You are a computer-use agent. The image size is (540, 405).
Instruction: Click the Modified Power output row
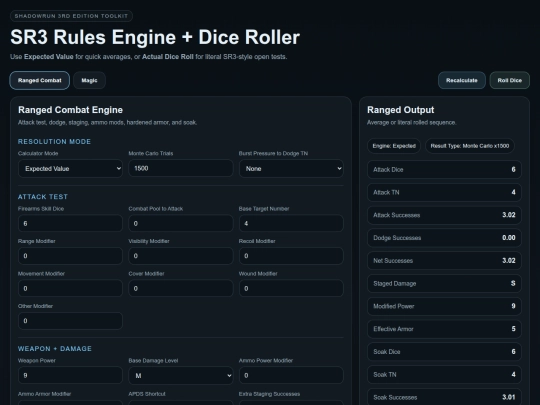click(x=444, y=306)
